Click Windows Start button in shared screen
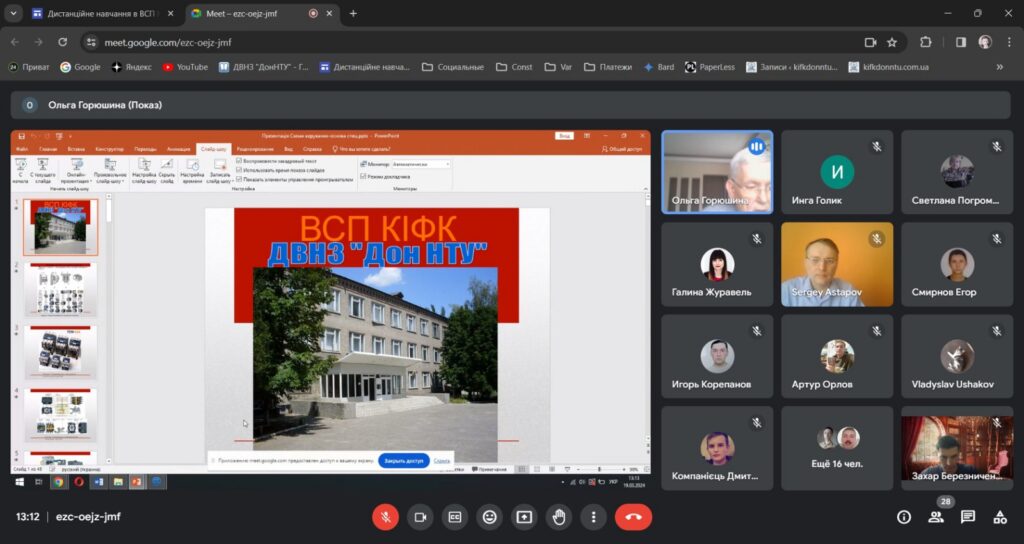 coord(20,482)
